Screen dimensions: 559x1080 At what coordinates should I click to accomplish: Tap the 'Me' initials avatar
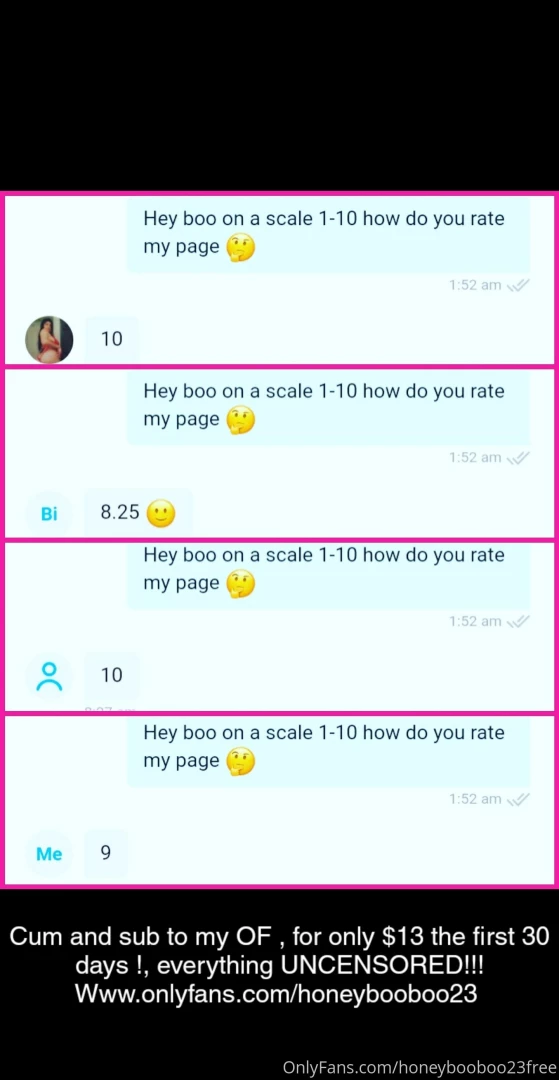pos(49,853)
